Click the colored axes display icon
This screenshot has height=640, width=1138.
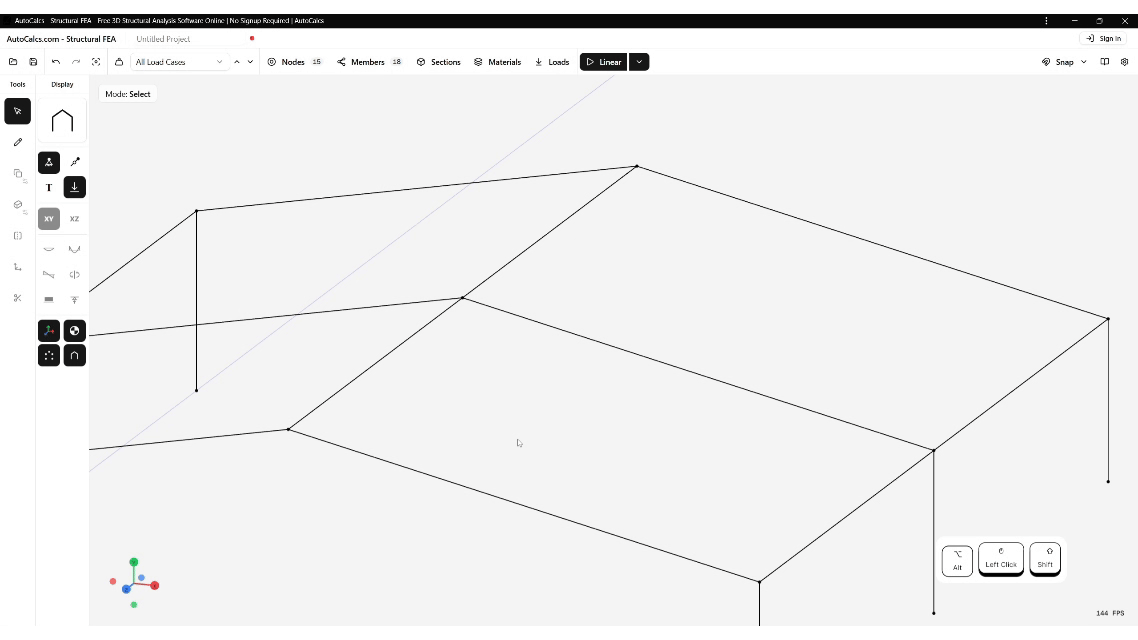48,330
